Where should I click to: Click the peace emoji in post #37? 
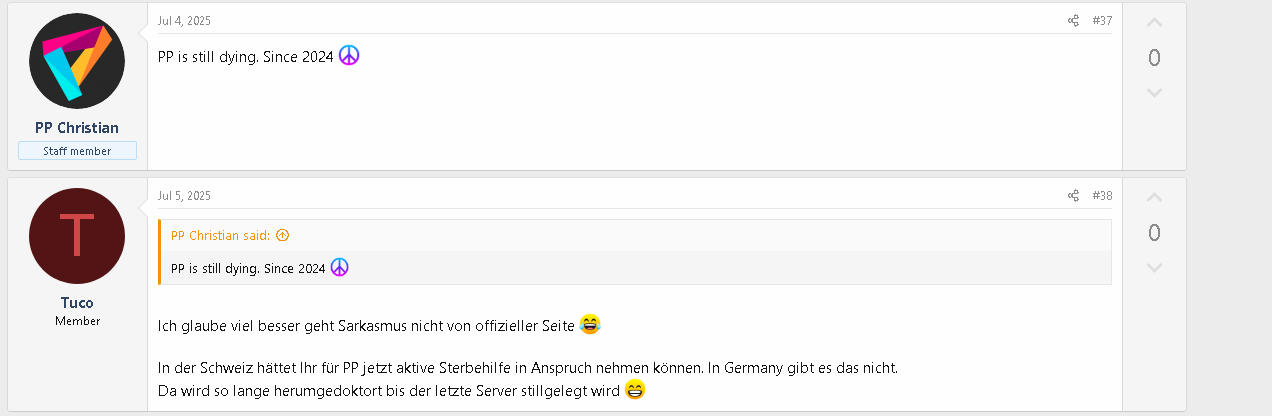(x=349, y=56)
